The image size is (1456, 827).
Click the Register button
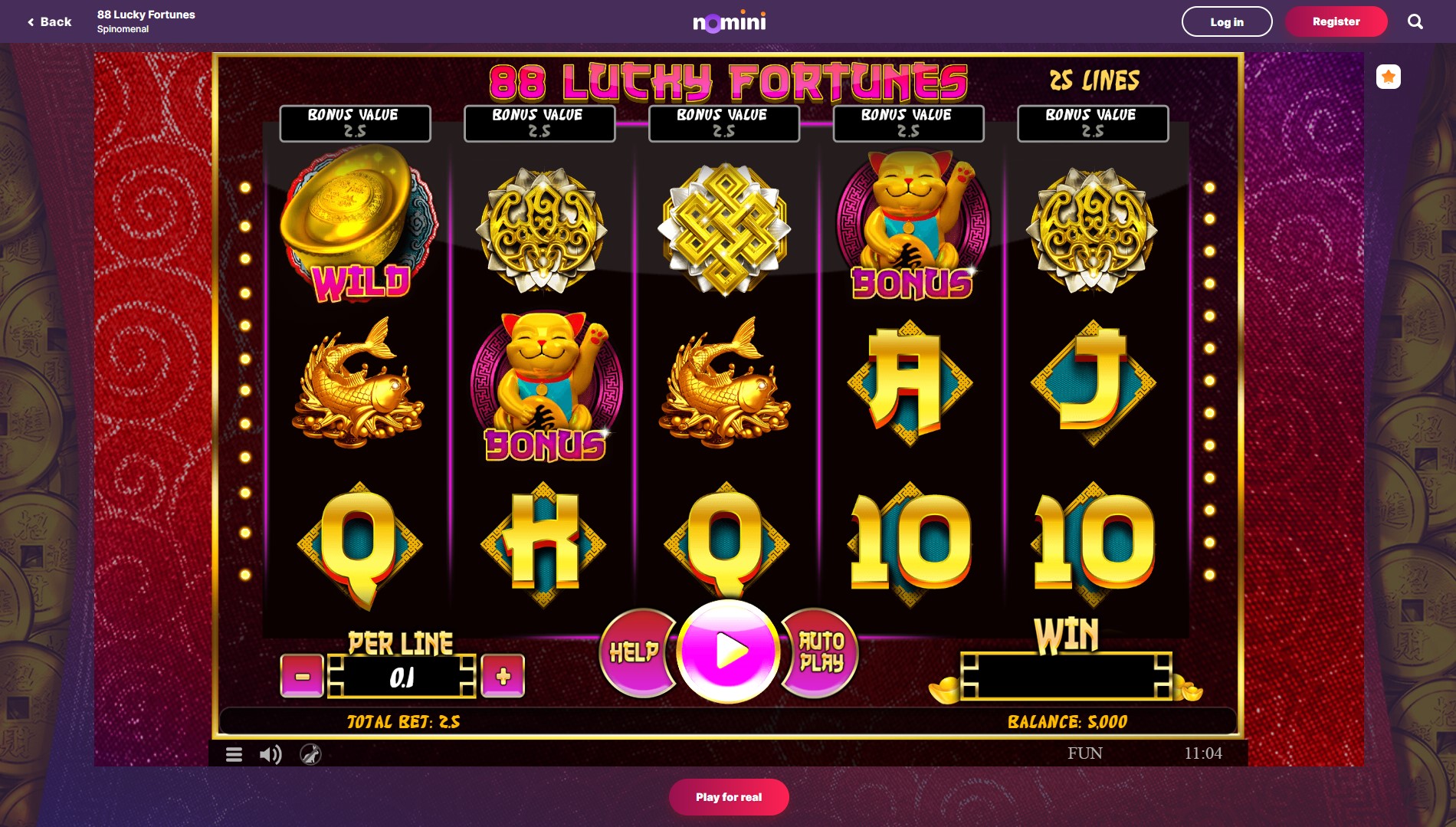(x=1336, y=21)
